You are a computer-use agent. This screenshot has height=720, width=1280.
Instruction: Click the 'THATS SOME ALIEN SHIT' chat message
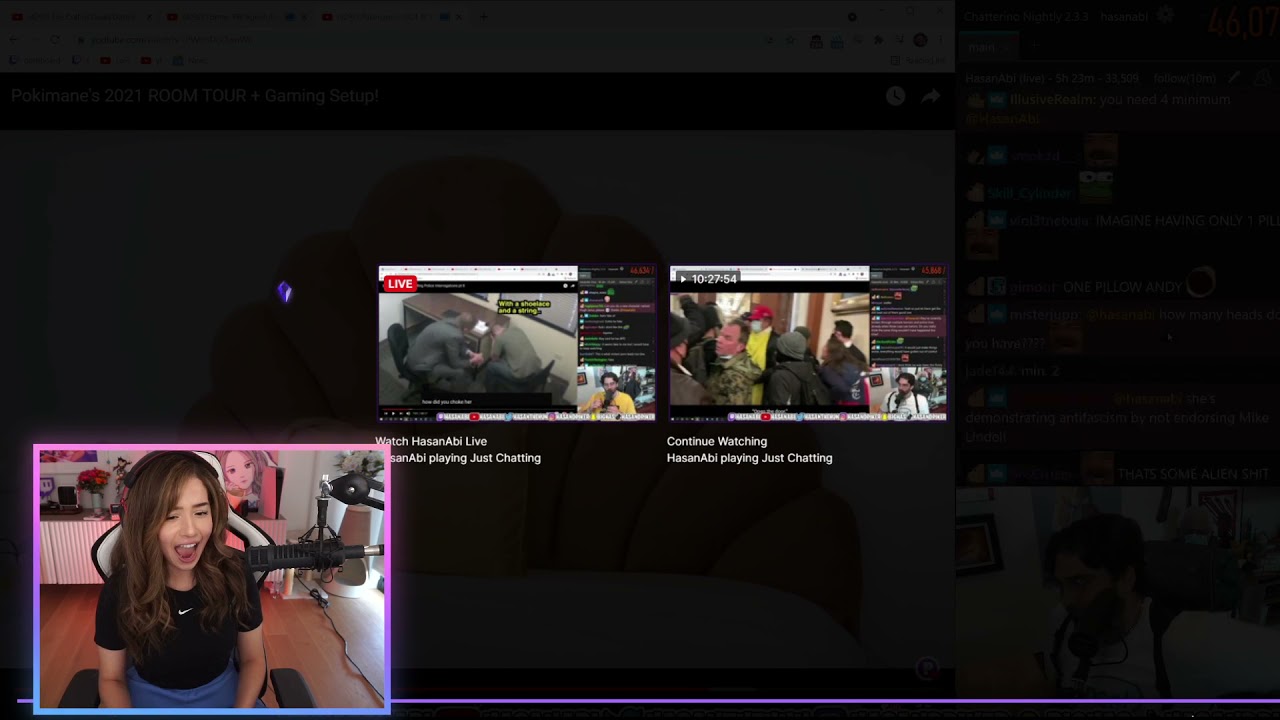(1192, 474)
